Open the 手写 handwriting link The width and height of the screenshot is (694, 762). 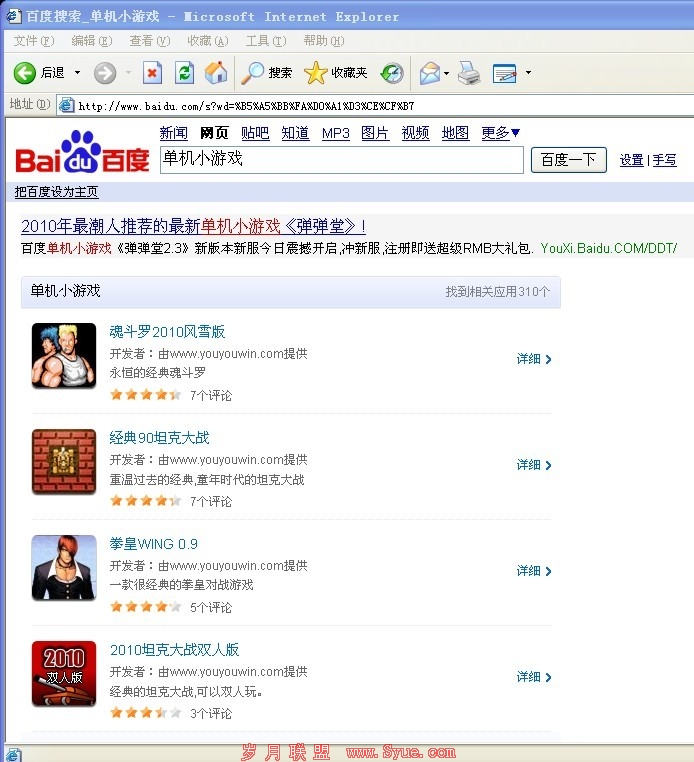(x=664, y=160)
